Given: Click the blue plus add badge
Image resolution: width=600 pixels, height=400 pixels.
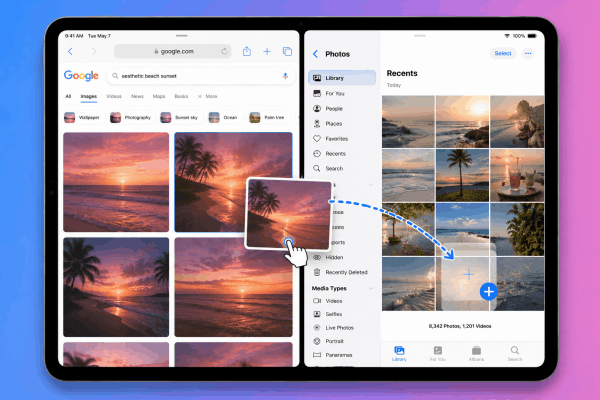Looking at the screenshot, I should [x=489, y=292].
